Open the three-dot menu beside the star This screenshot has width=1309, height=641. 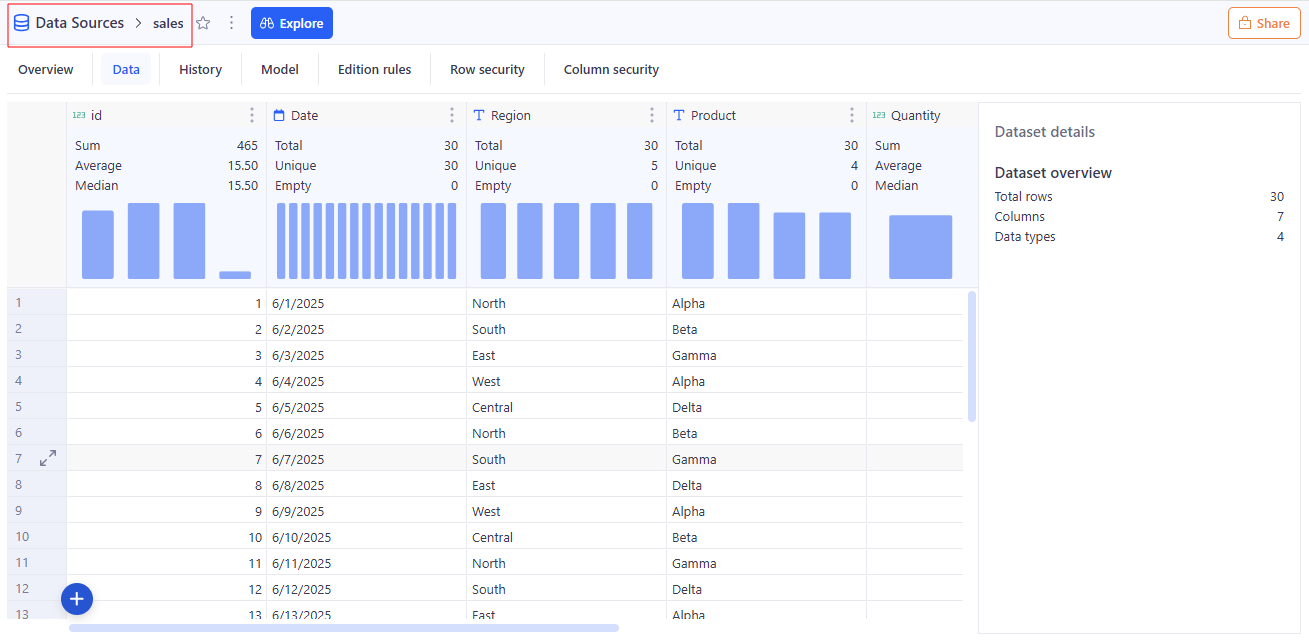[x=231, y=23]
